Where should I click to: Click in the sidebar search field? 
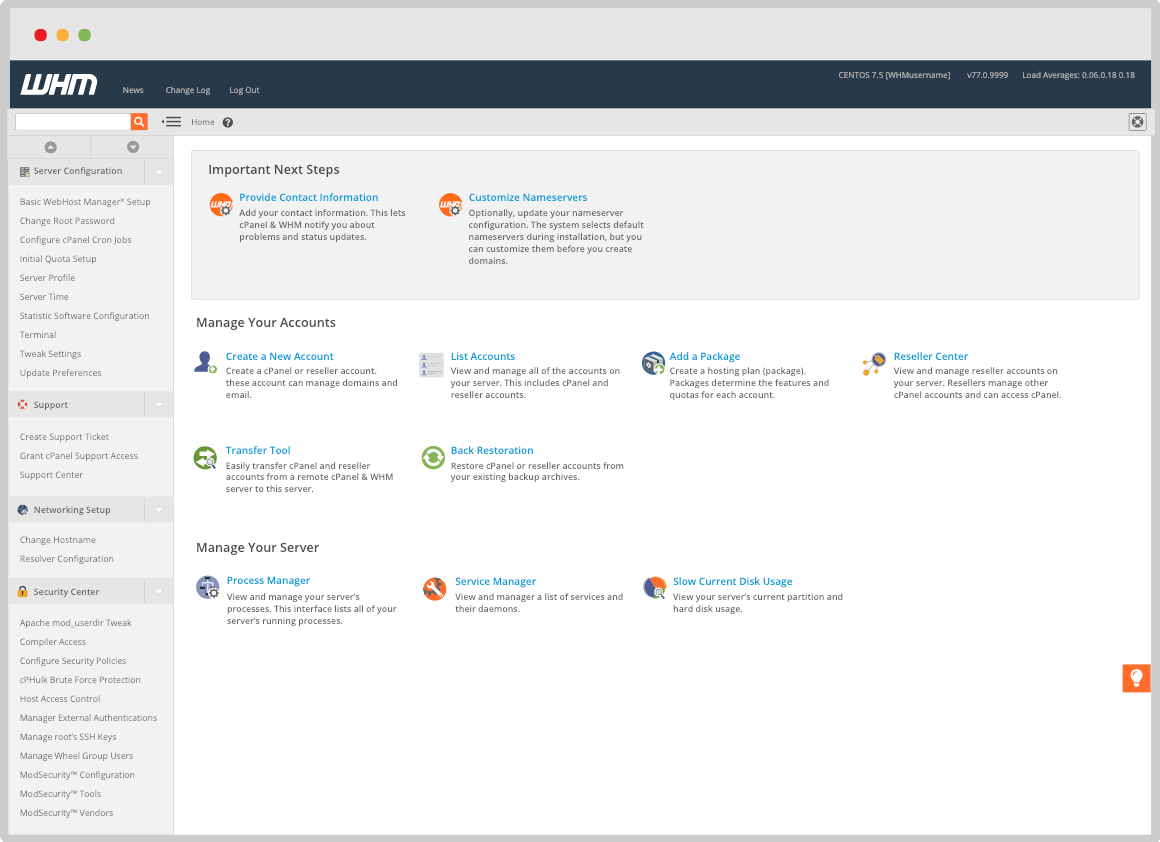(x=72, y=122)
